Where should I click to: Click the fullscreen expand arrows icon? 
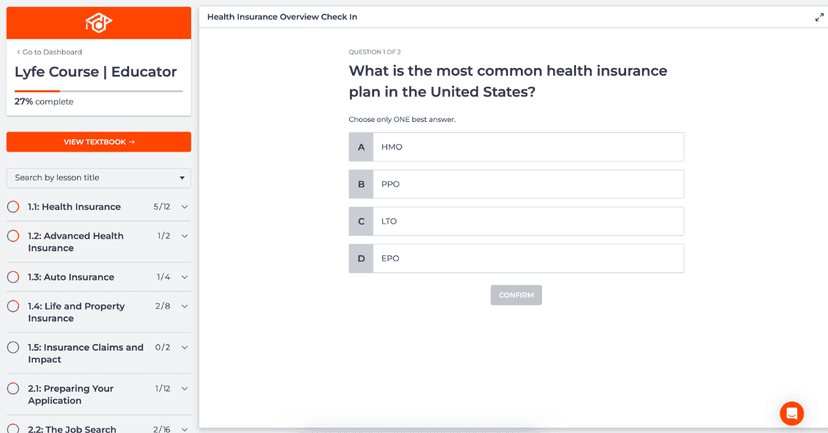[x=820, y=17]
